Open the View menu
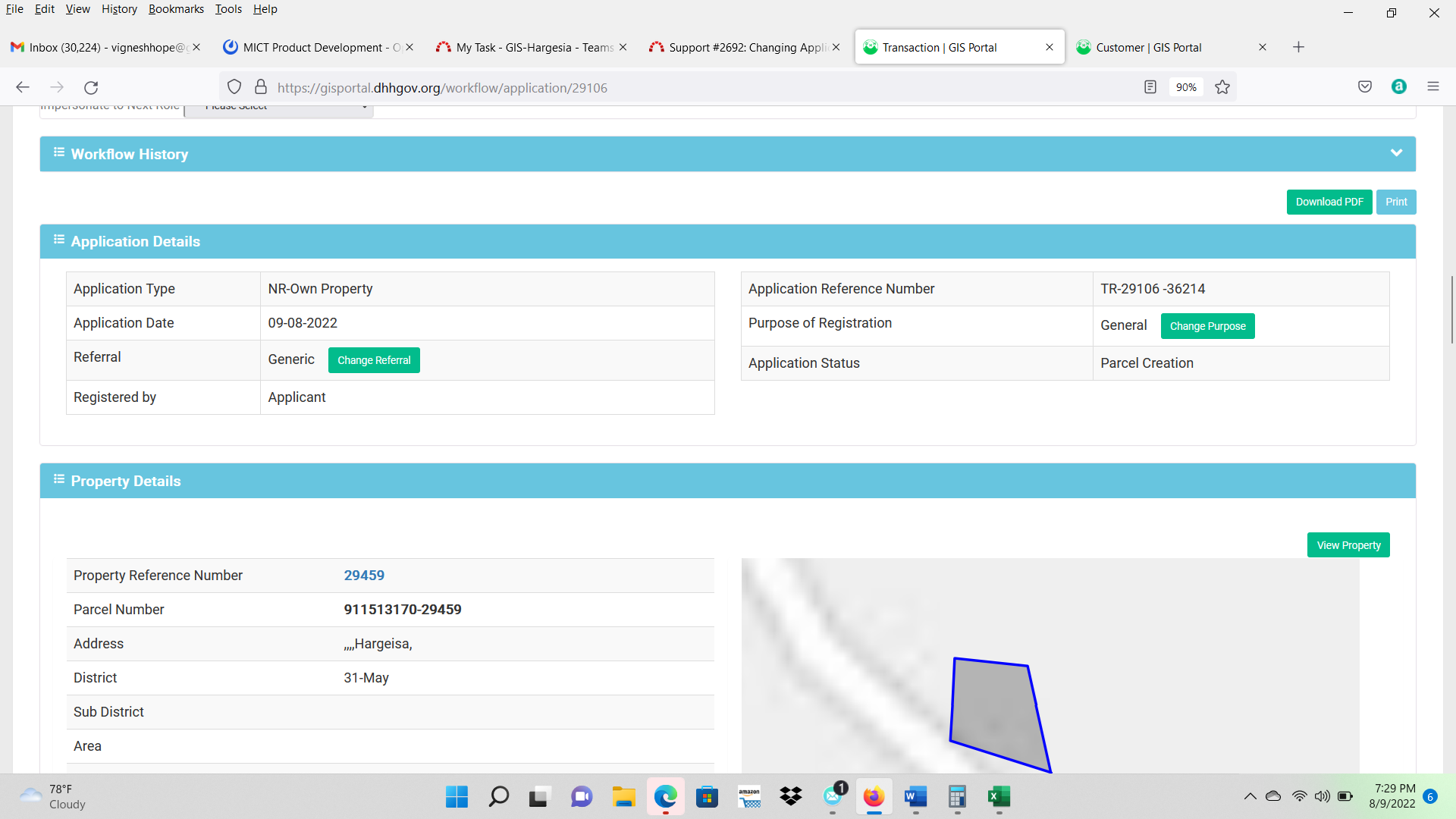 [77, 9]
